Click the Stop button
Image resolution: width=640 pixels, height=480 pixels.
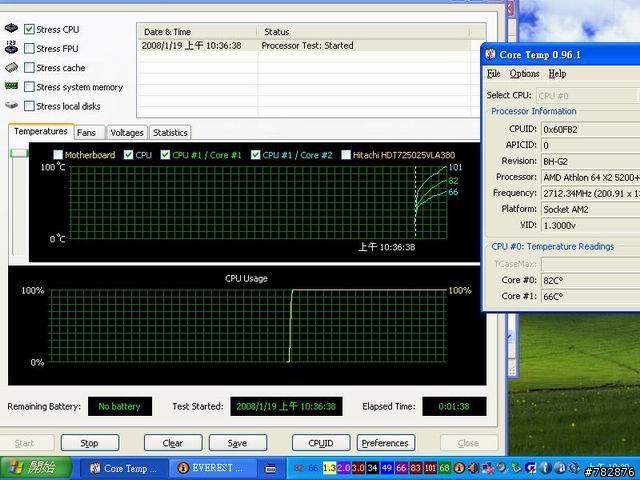[90, 443]
